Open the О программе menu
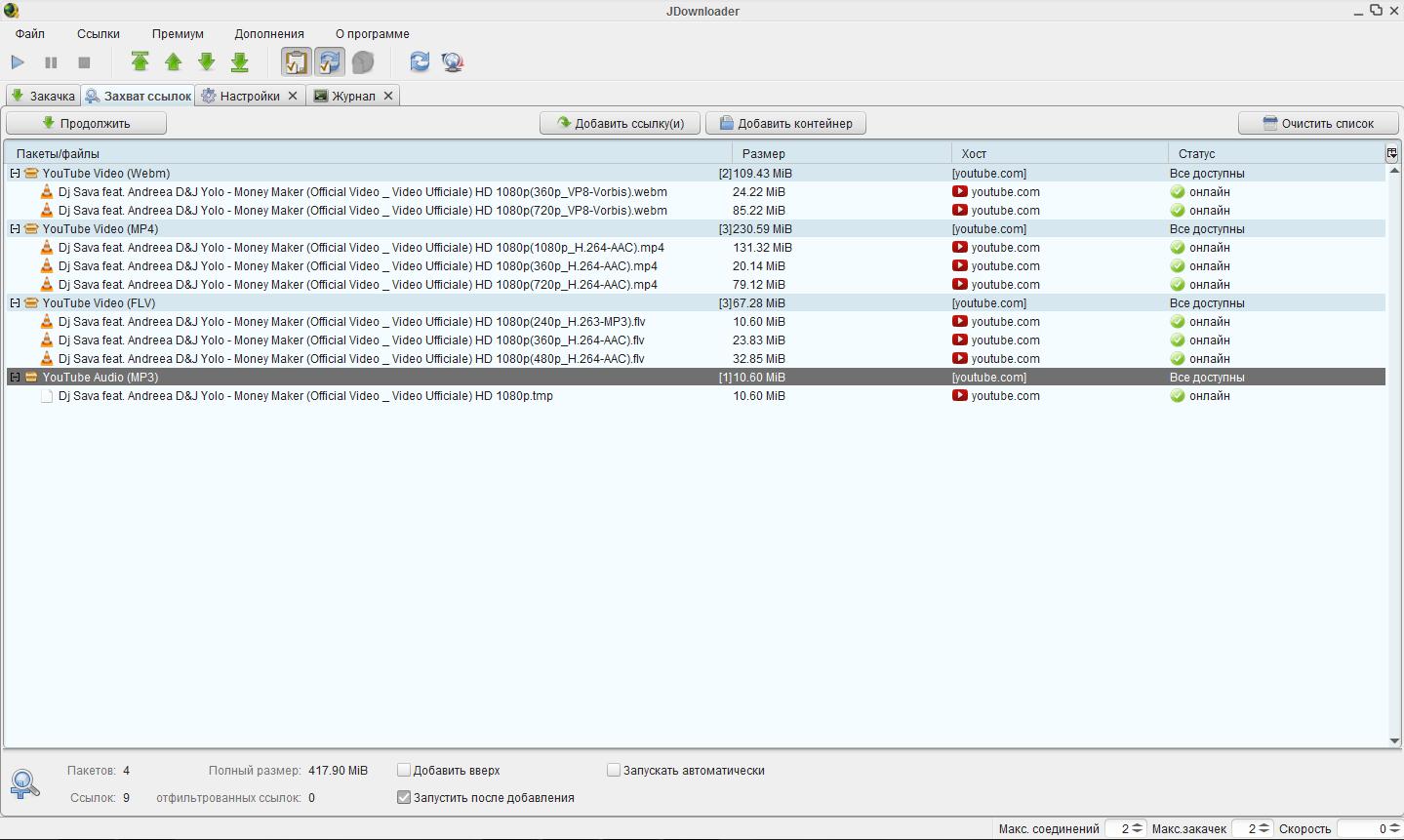Screen dimensions: 1404x840 coord(373,33)
